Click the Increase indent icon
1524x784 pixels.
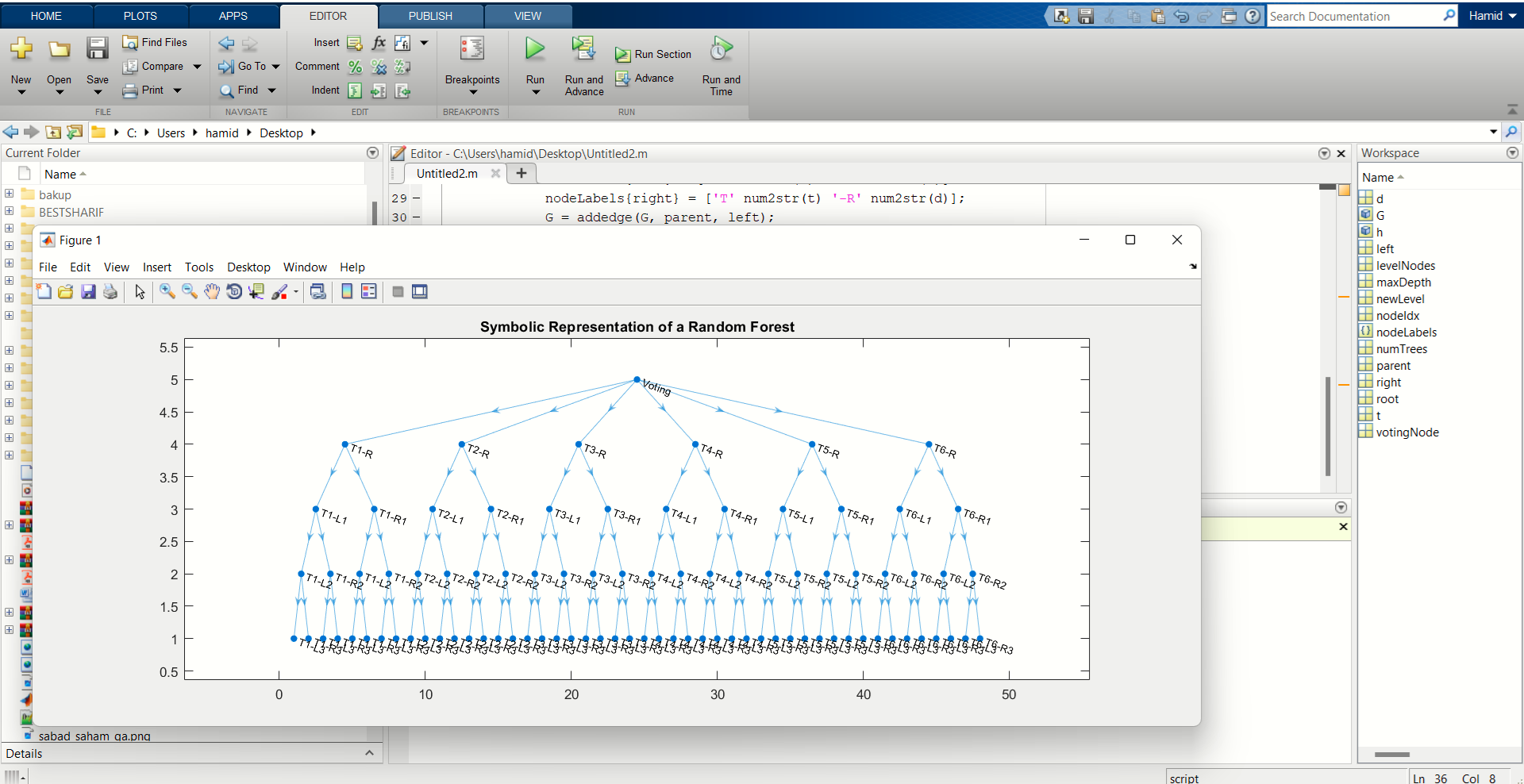point(379,90)
